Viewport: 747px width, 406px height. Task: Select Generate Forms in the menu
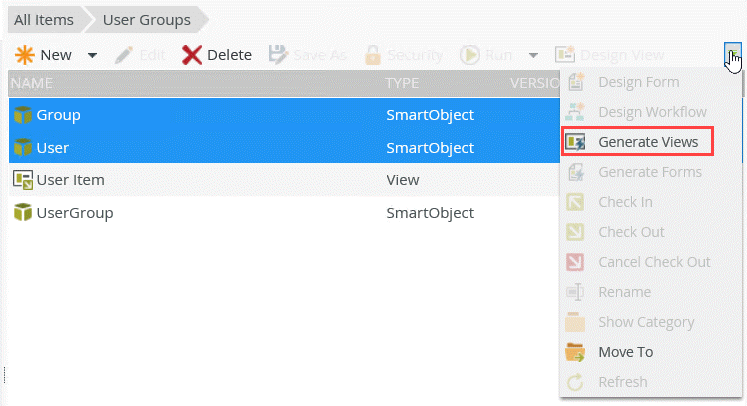650,172
